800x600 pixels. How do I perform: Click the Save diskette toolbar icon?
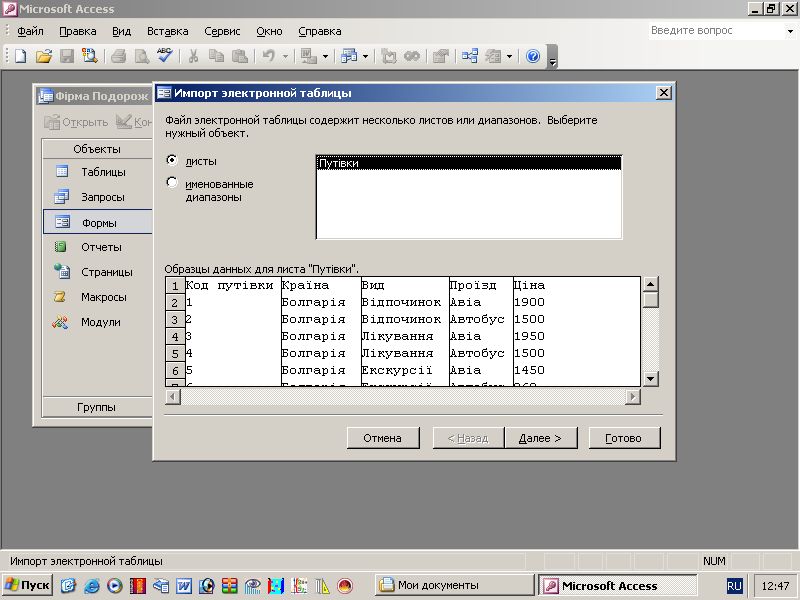[67, 56]
